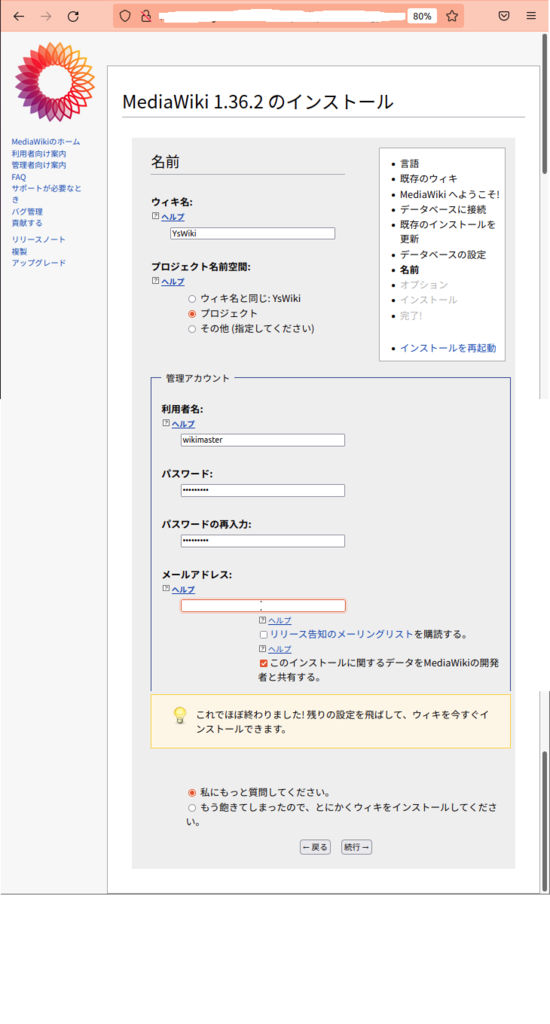Go back with the browser back arrow
550x1024 pixels.
(x=19, y=16)
